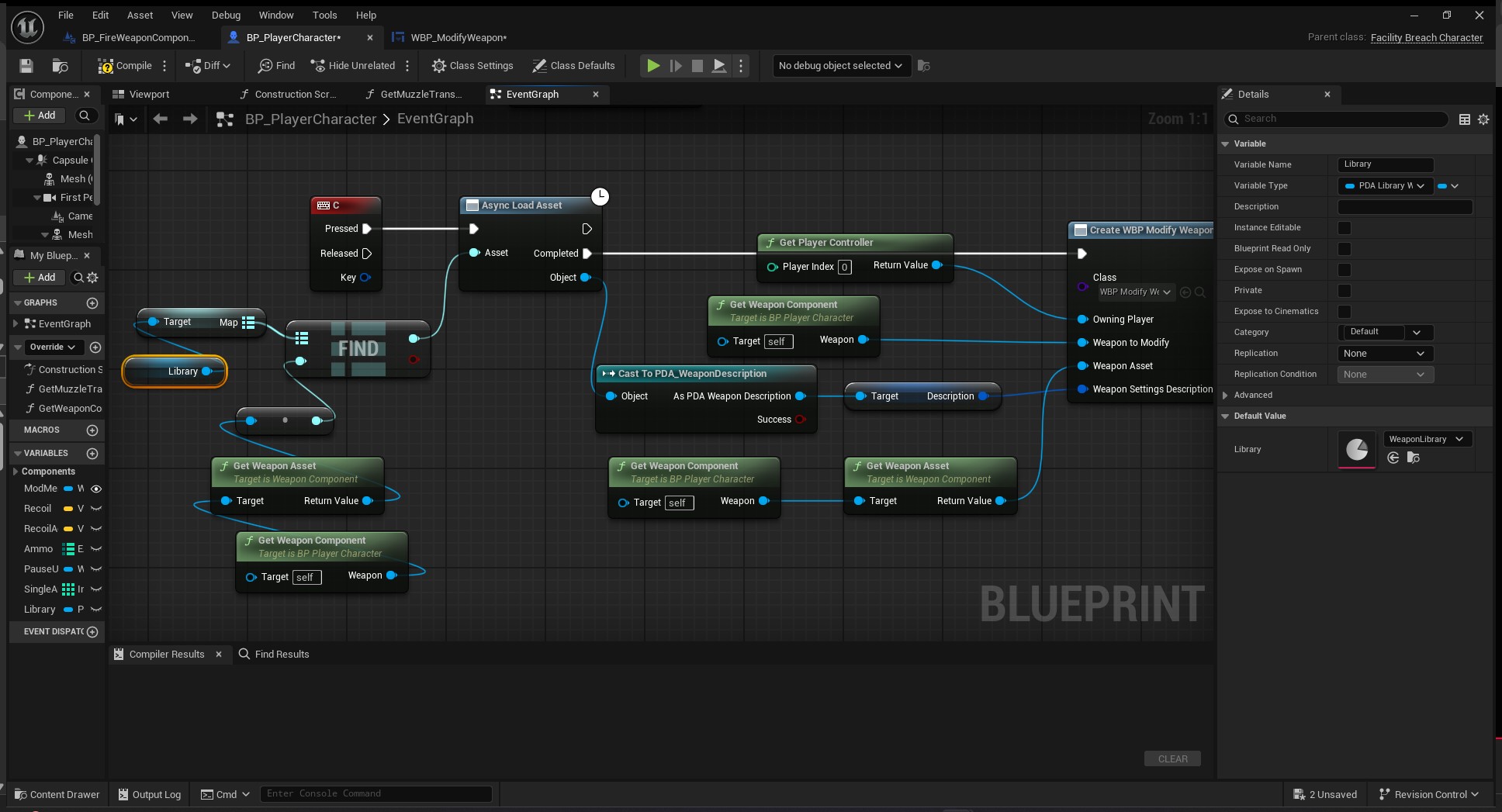Toggle ModMe variable visibility eye
The image size is (1502, 812).
point(96,489)
